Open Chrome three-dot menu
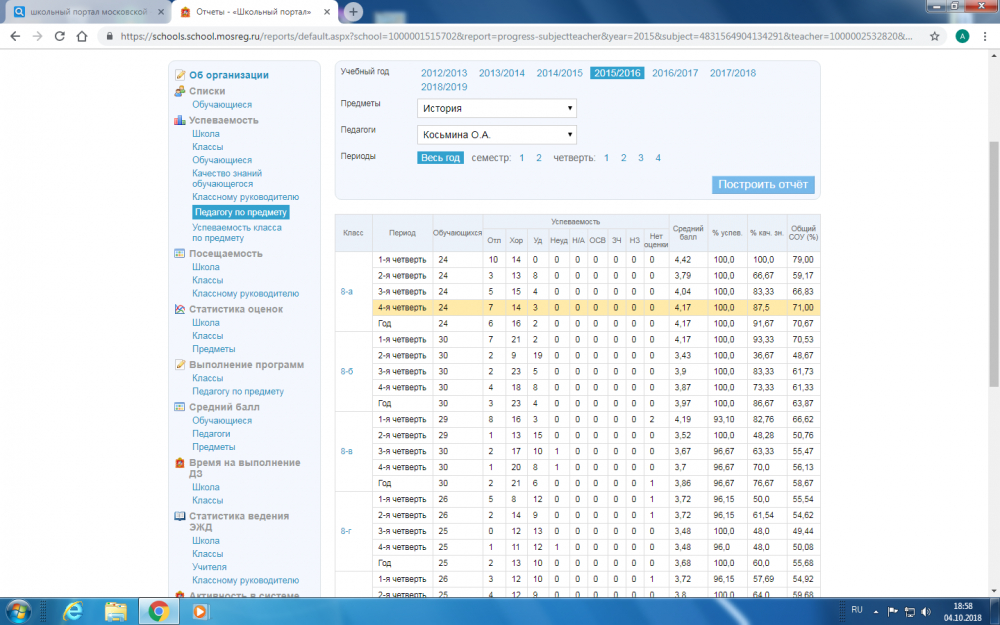Screen dimensions: 1000x625 [986, 36]
